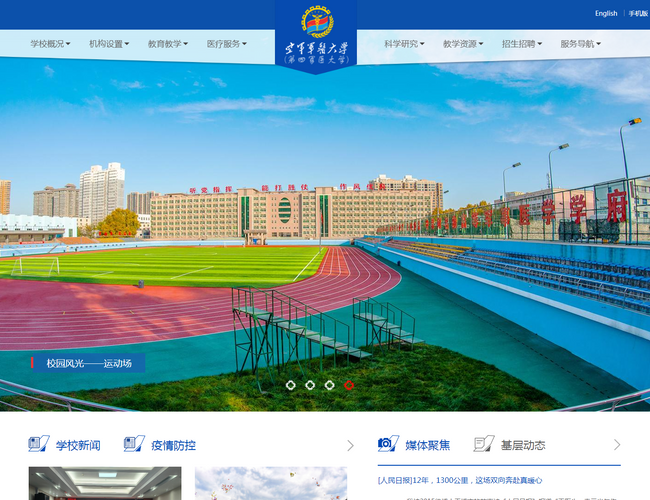Click the university emblem logo

pyautogui.click(x=317, y=22)
